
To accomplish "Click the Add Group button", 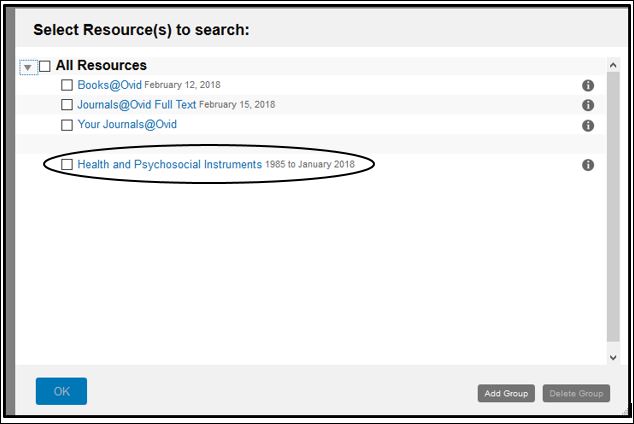I will click(x=506, y=393).
